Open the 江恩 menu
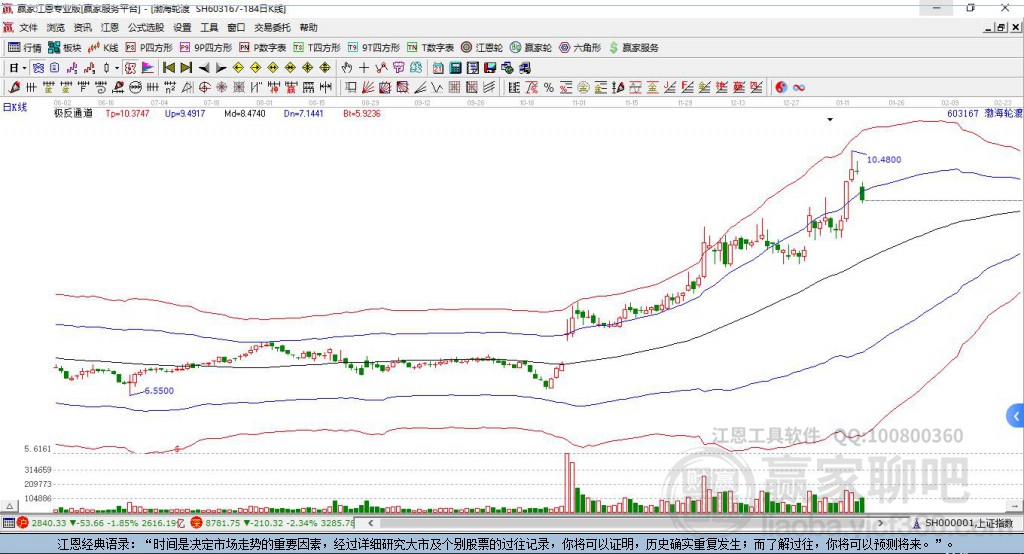The width and height of the screenshot is (1024, 554). [x=110, y=27]
